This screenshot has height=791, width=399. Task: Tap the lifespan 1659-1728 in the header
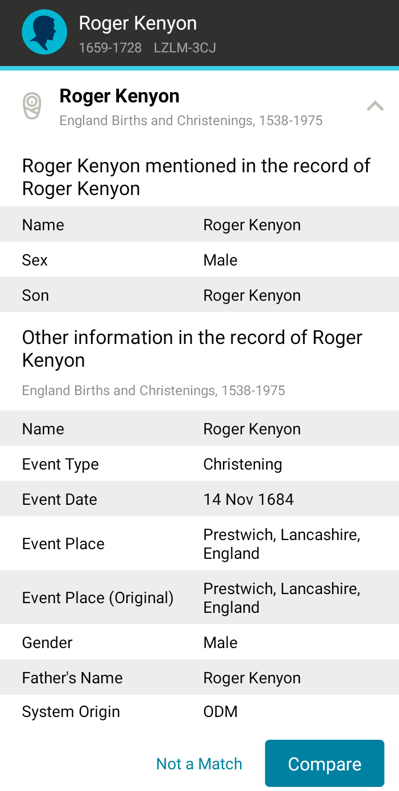click(110, 48)
